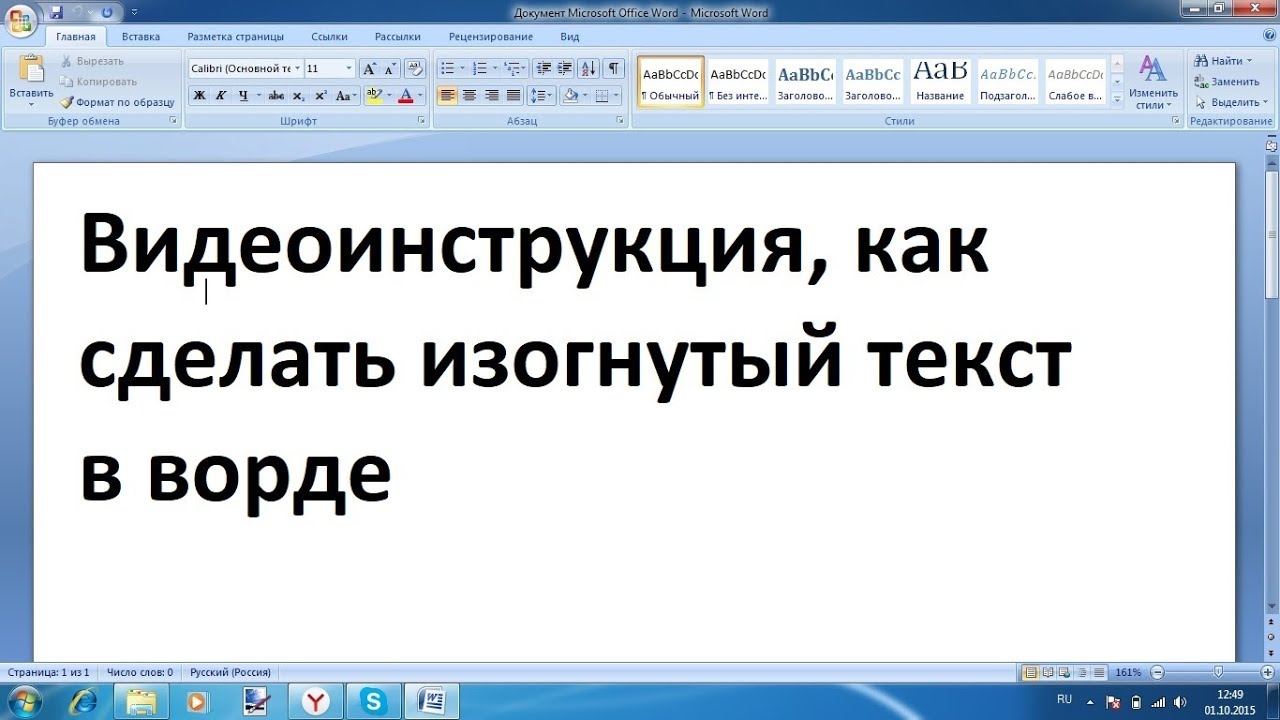Click the zoom slider handle
Screen dimensions: 1280x720
click(1218, 673)
